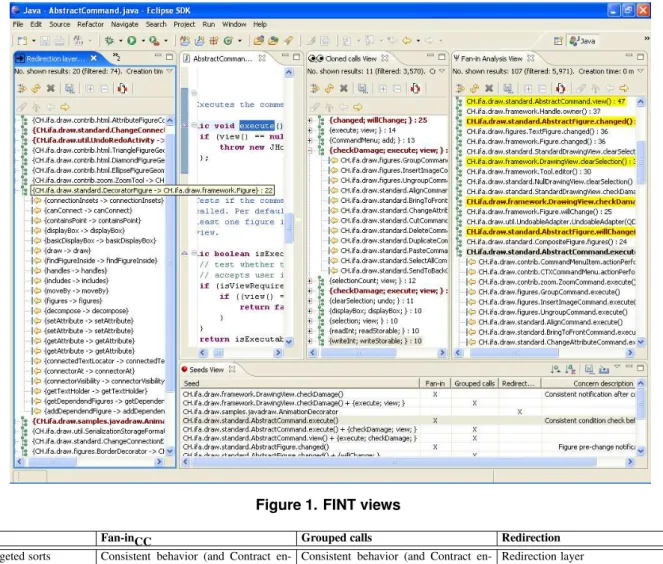Select CH.ifa.draw.figures.GroupCommand.execute() in Fan-in view

click(549, 292)
